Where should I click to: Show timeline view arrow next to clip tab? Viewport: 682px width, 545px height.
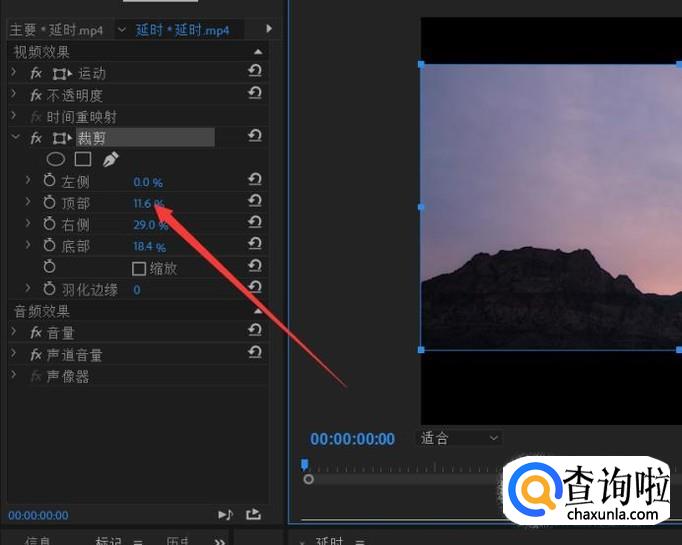(269, 28)
